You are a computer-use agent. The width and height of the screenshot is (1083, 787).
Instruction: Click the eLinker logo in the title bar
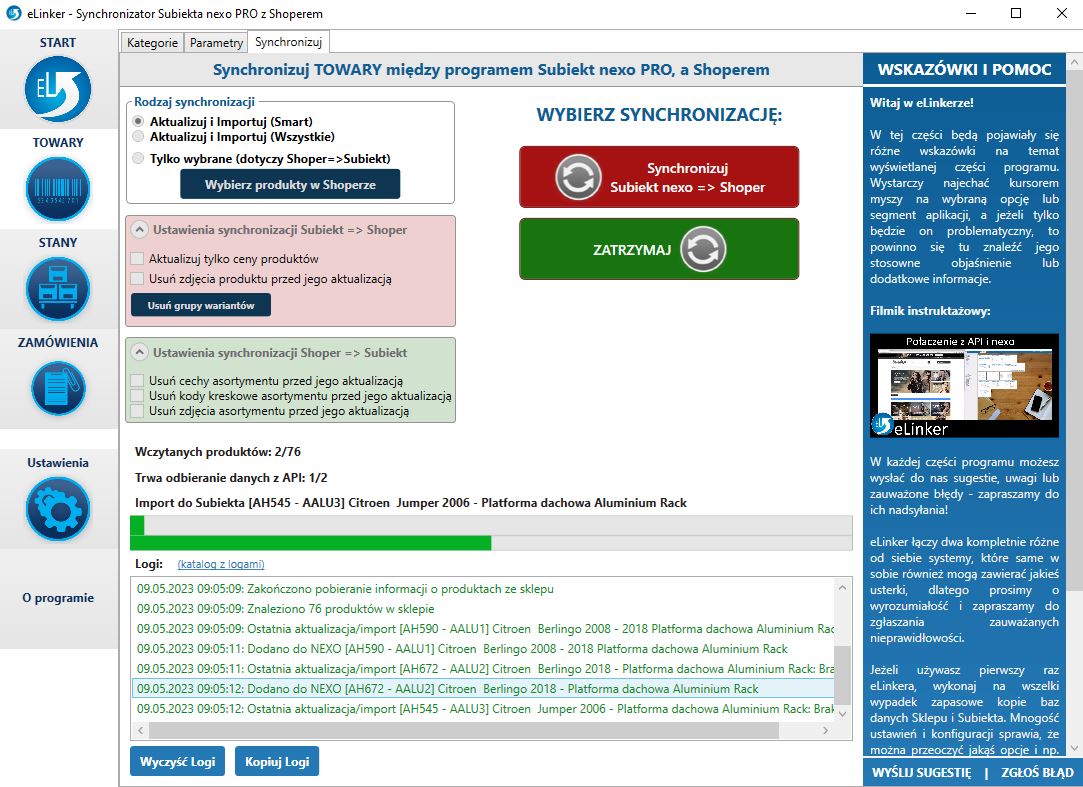point(13,14)
